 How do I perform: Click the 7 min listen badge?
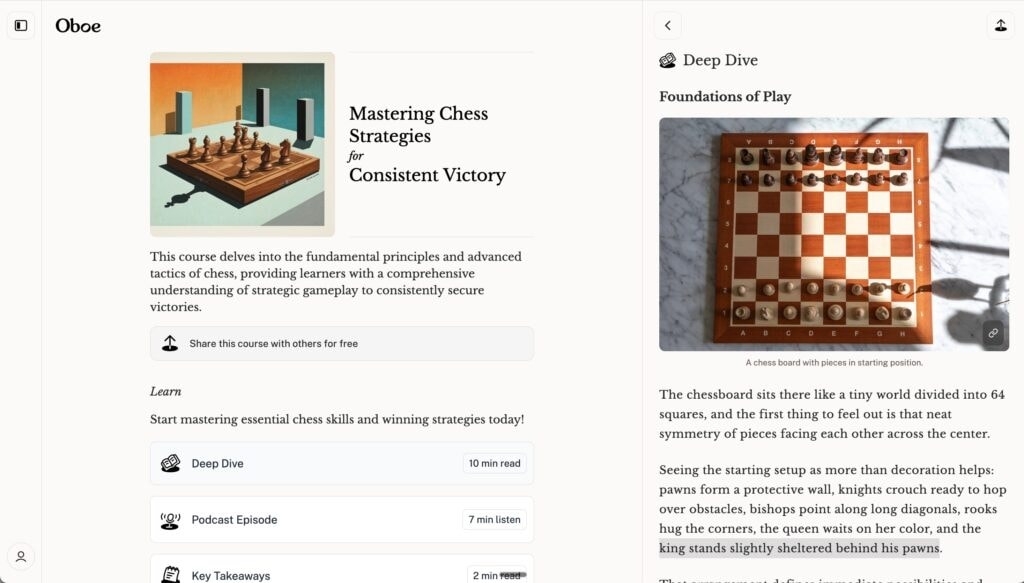[495, 520]
